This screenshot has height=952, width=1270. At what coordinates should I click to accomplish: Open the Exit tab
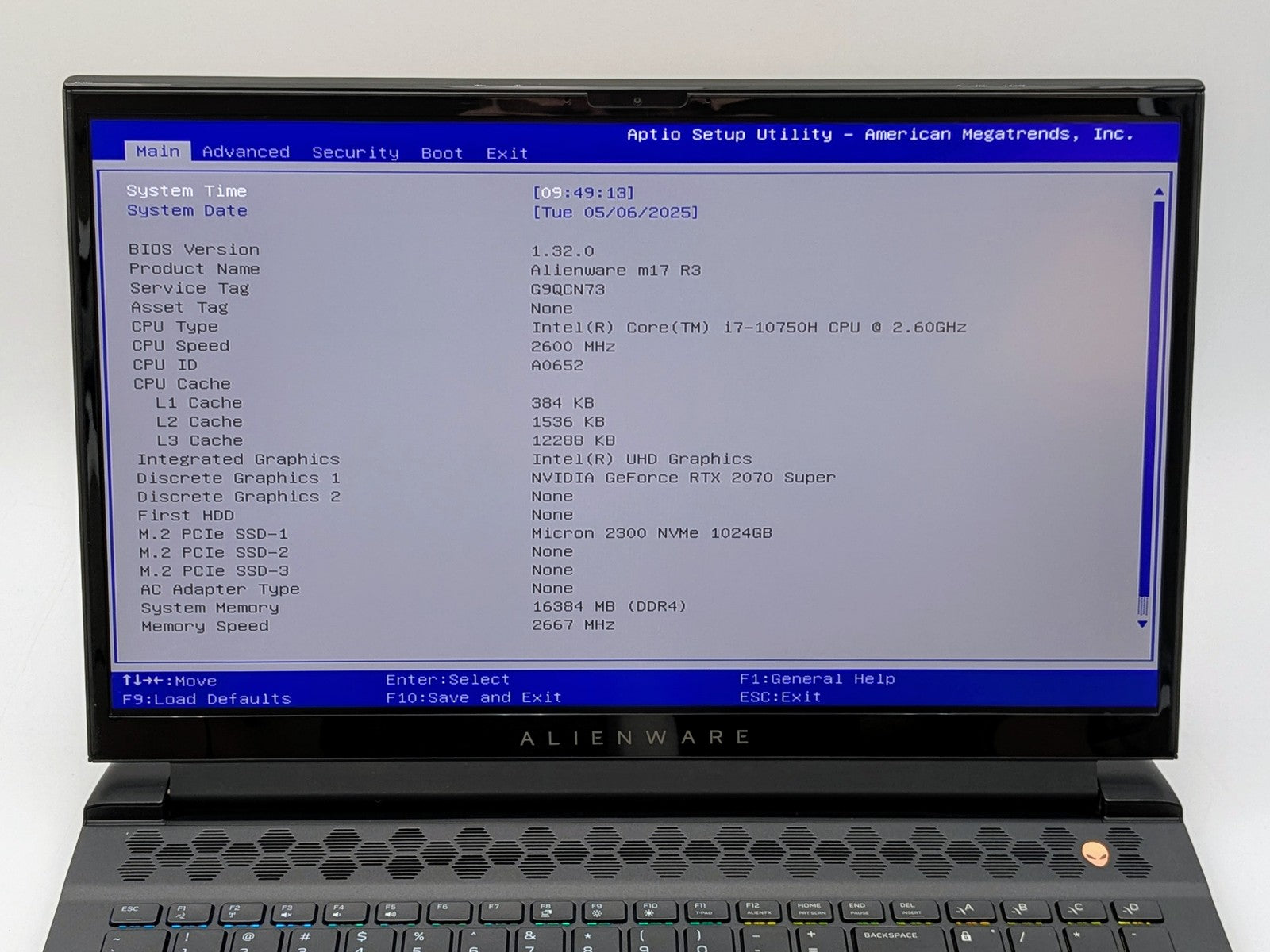(x=507, y=153)
